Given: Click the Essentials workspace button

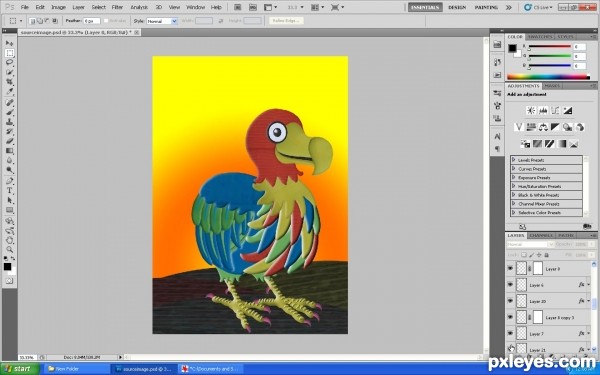Looking at the screenshot, I should click(x=425, y=7).
